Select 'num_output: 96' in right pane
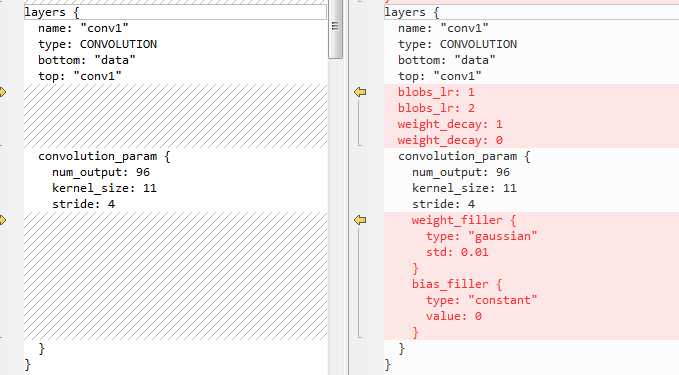Screen dimensions: 679x375 tap(461, 172)
